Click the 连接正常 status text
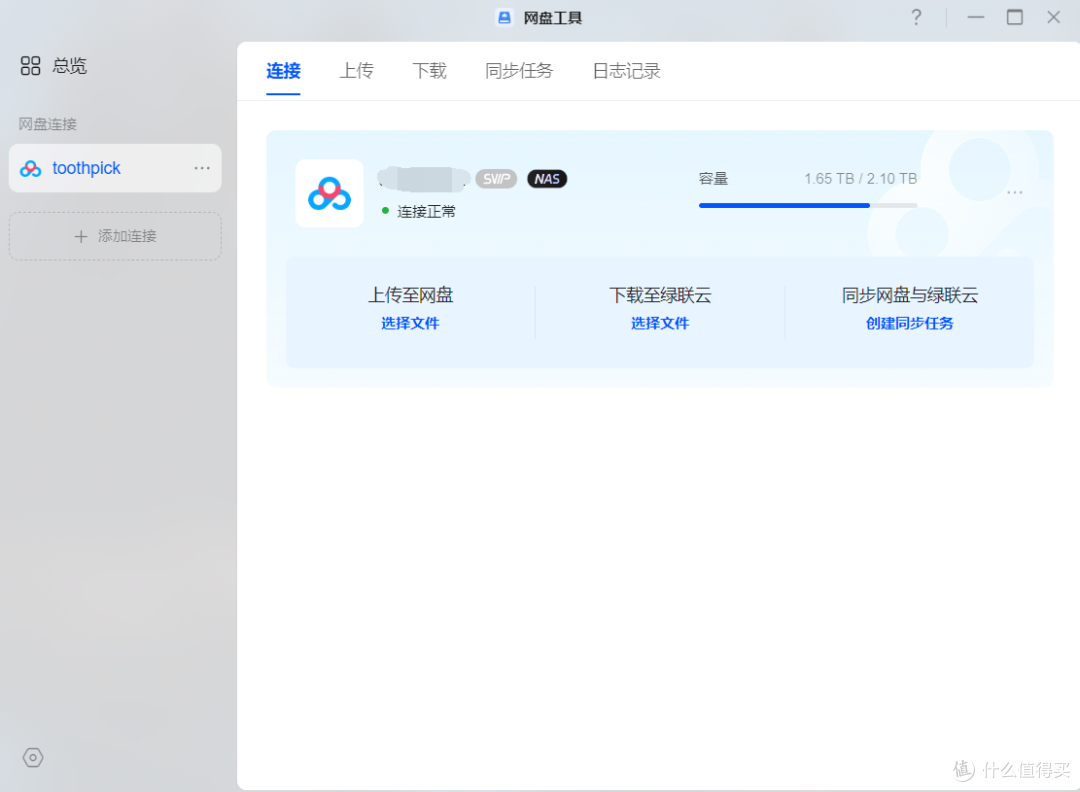The height and width of the screenshot is (792, 1080). click(426, 211)
